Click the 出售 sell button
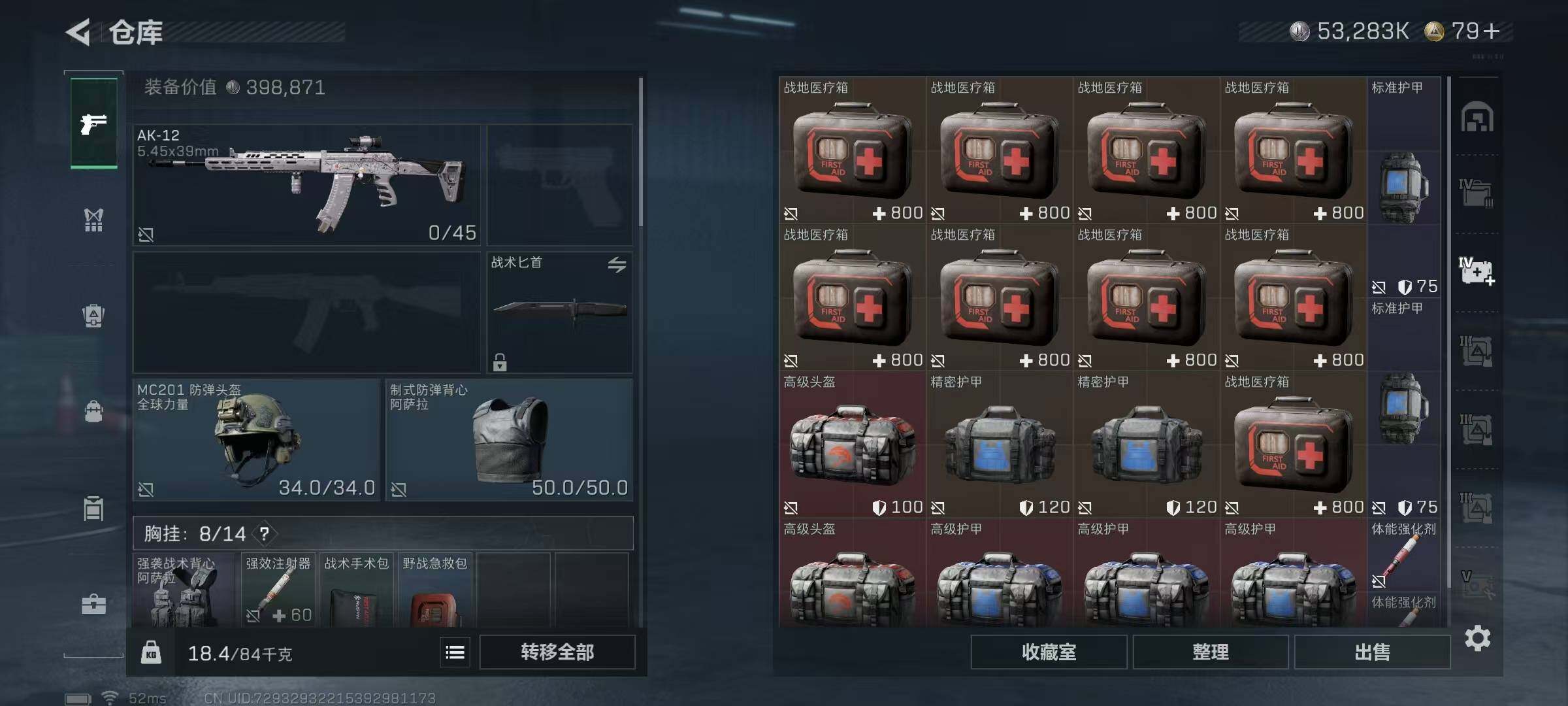The image size is (1568, 706). coord(1372,652)
